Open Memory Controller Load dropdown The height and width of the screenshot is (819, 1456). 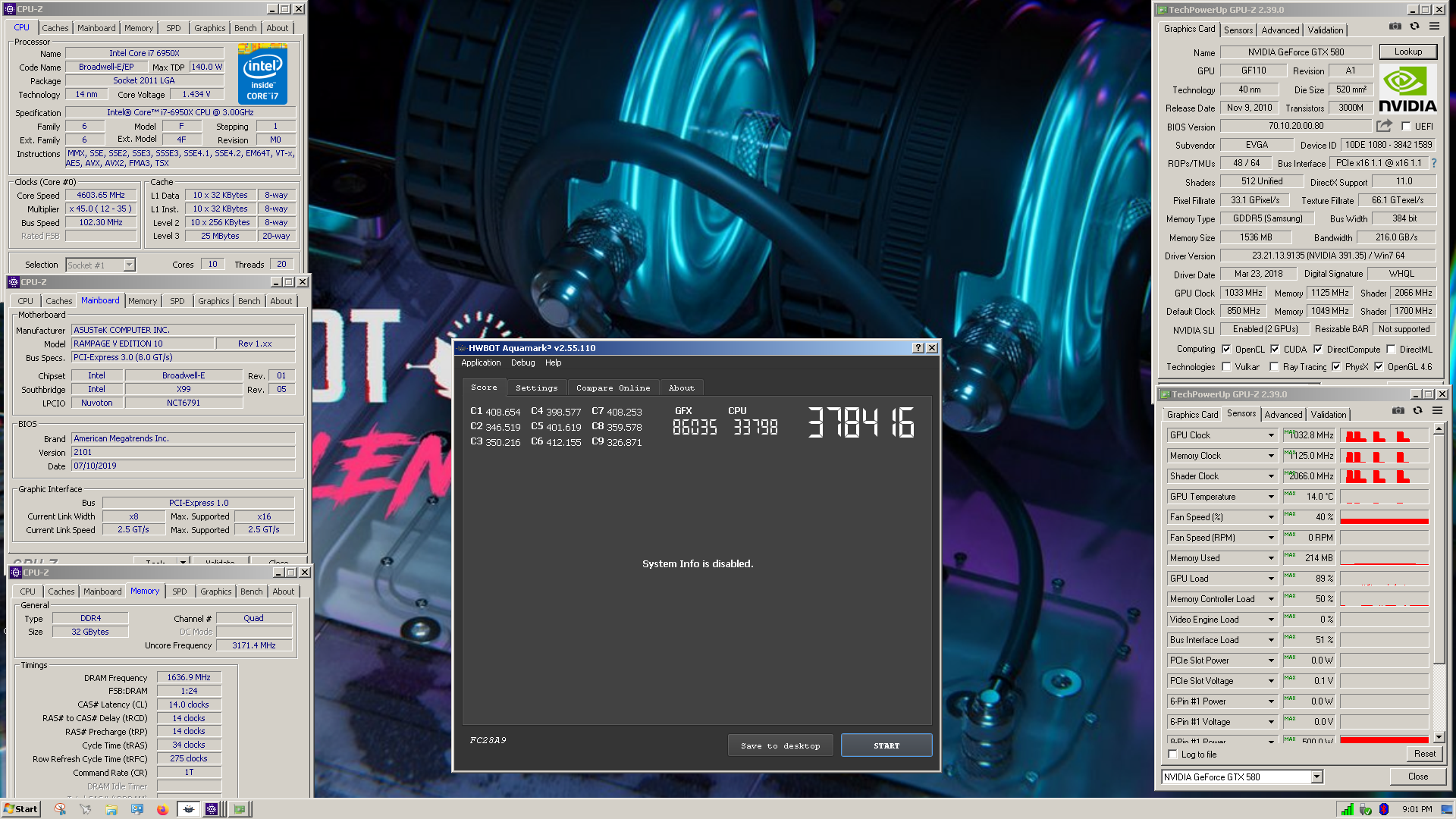pyautogui.click(x=1271, y=599)
